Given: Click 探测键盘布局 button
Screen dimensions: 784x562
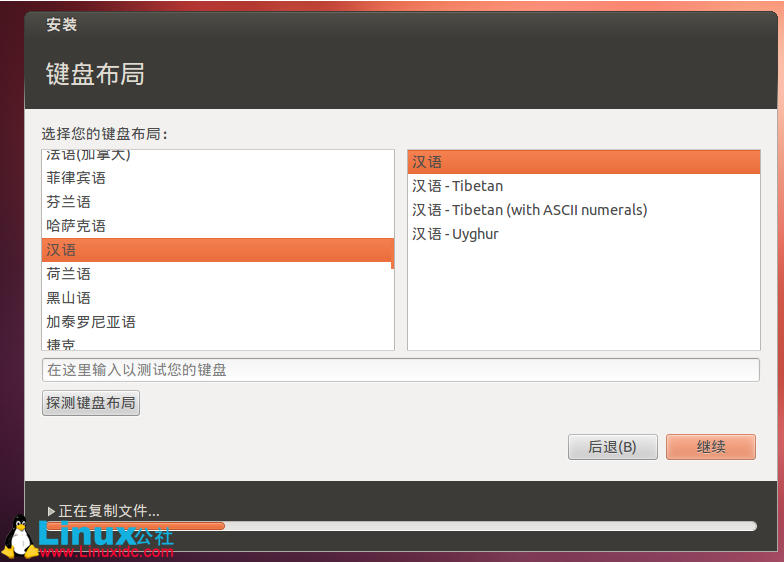Looking at the screenshot, I should point(90,403).
